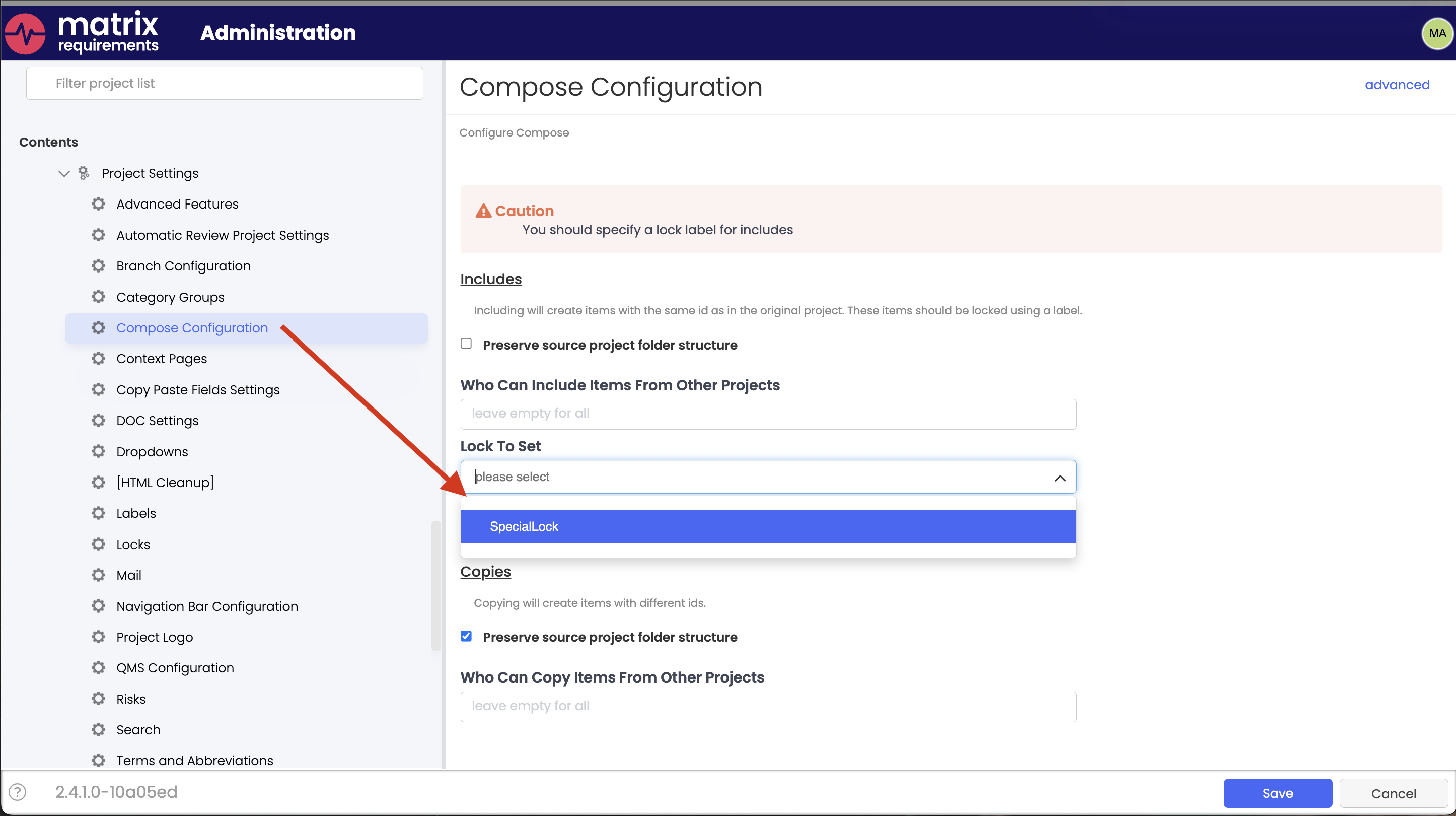Close the Lock To Set dropdown chevron
The width and height of the screenshot is (1456, 816).
(x=1060, y=479)
